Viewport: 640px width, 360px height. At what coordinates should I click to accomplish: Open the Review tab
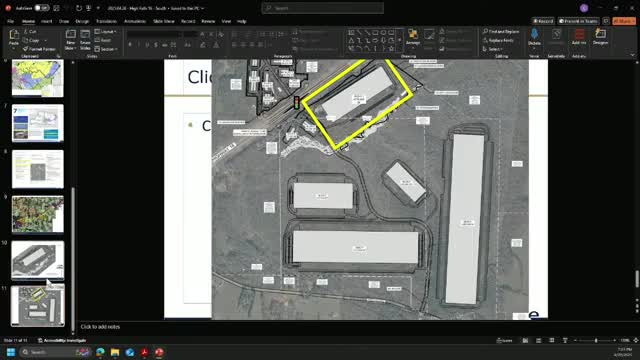(208, 21)
